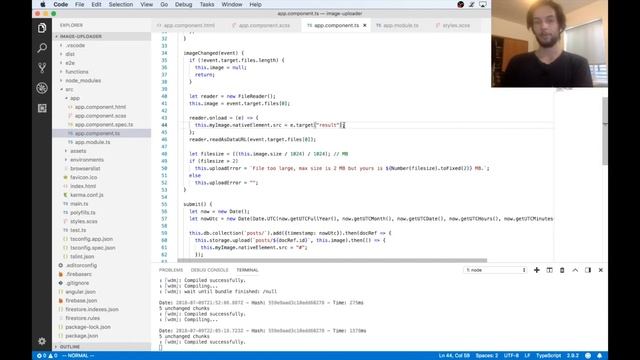Open main.ts file in explorer

point(101,204)
